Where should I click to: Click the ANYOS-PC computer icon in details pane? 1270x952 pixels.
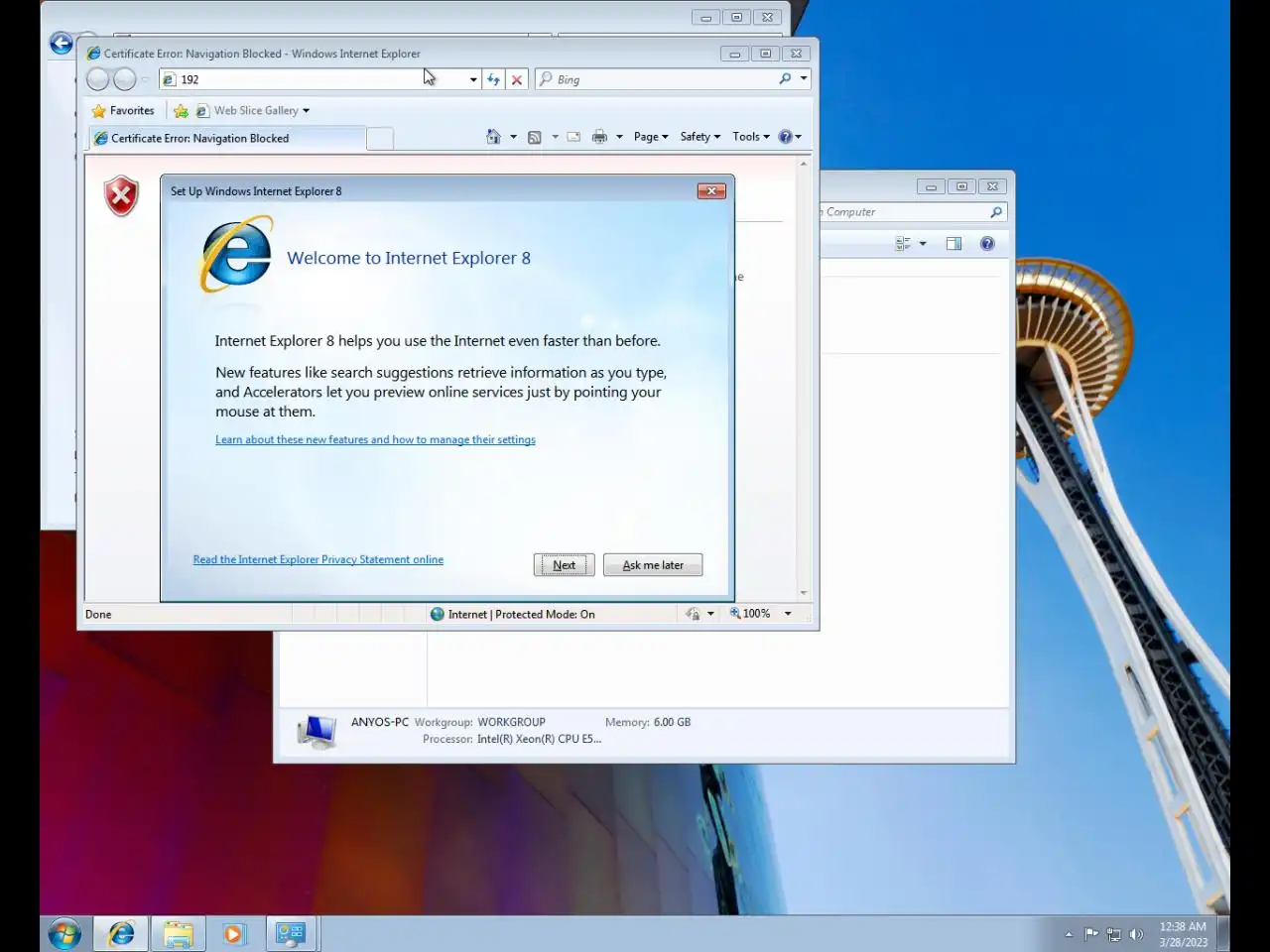(317, 732)
